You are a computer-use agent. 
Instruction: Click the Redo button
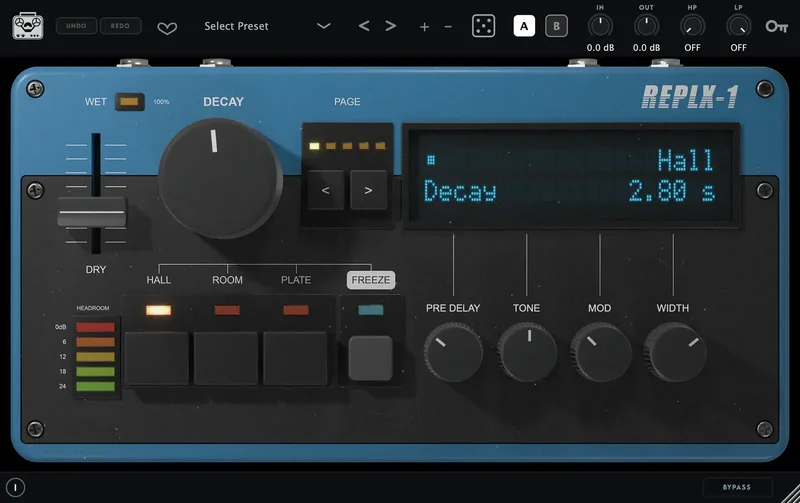(x=120, y=26)
